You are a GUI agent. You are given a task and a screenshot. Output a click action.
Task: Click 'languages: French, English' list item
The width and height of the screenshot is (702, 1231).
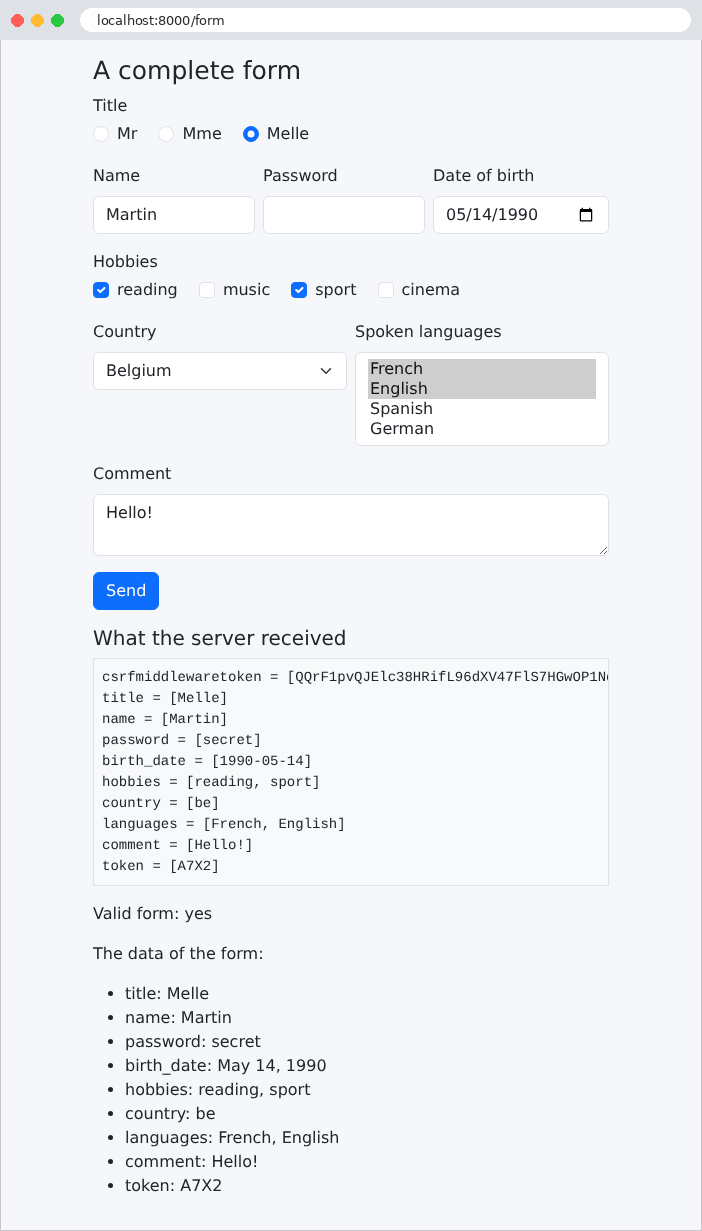[232, 1138]
